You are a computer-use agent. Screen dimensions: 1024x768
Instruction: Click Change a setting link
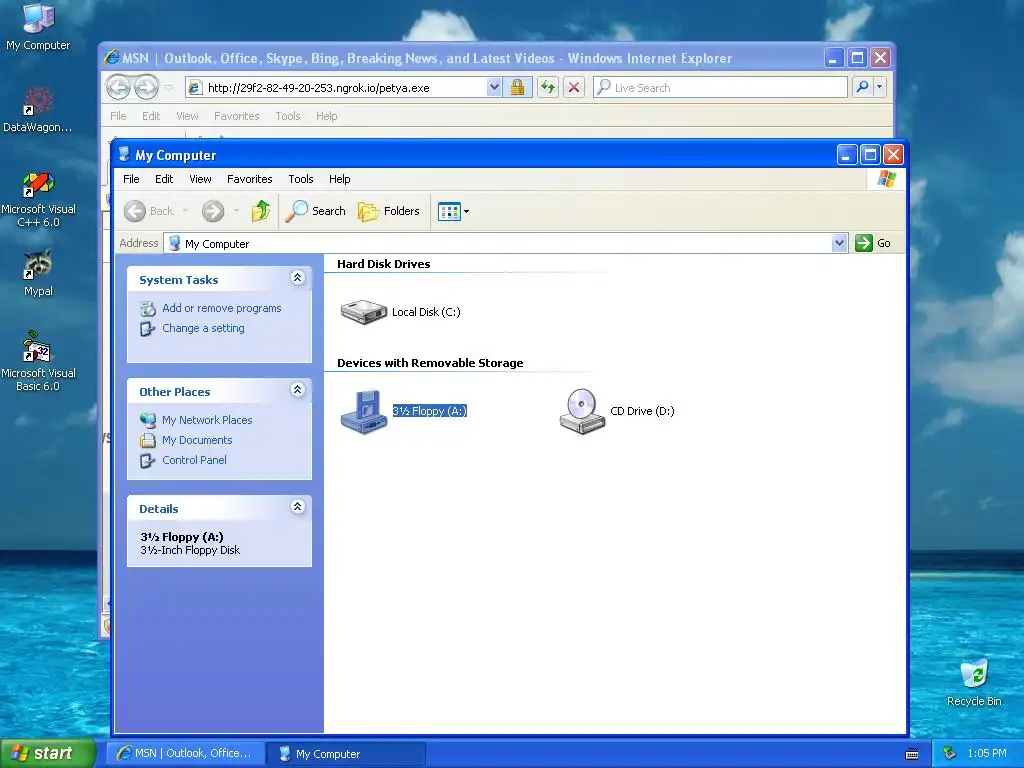[203, 328]
